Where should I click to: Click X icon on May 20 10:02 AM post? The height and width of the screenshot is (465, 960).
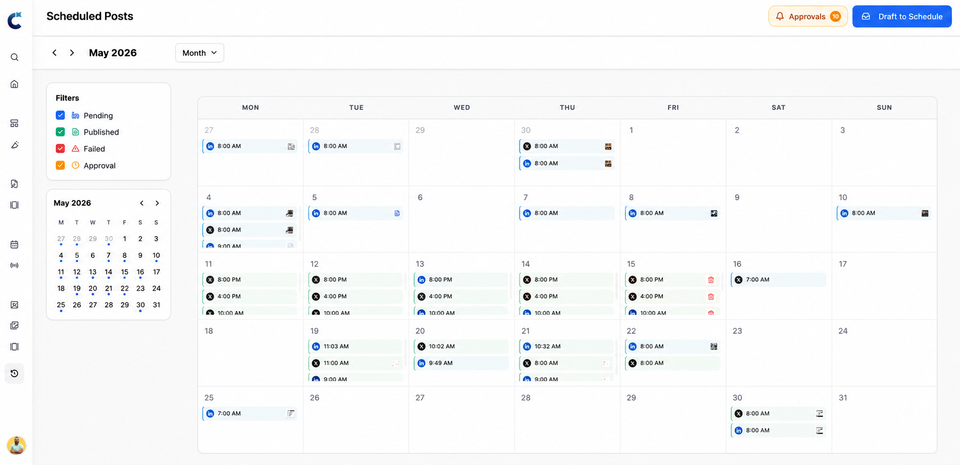(x=421, y=346)
